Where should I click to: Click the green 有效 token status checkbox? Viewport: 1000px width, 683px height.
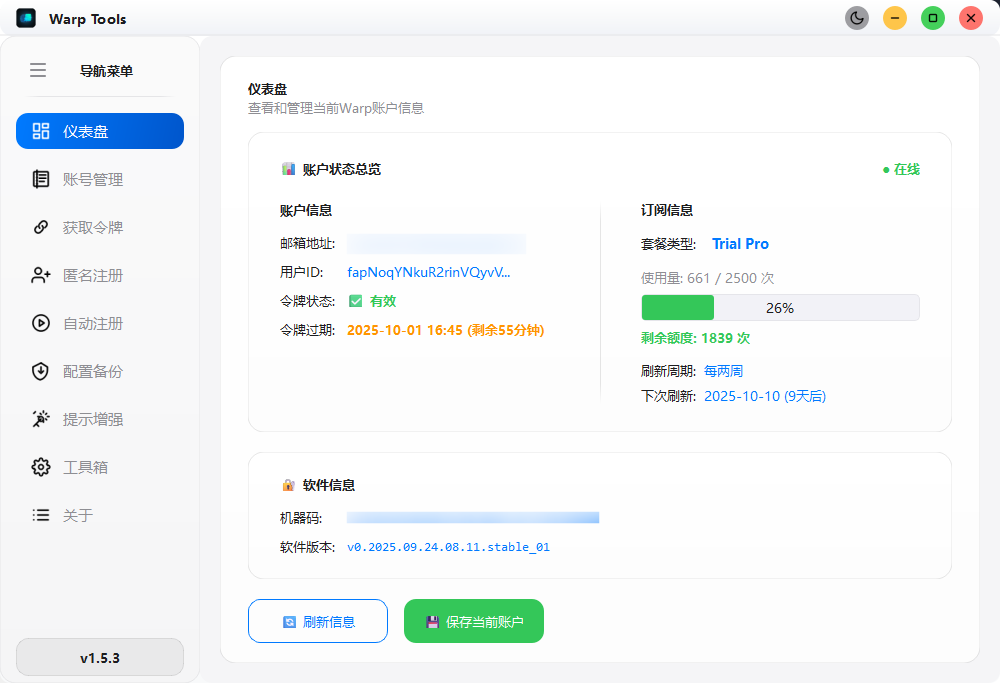click(x=355, y=301)
